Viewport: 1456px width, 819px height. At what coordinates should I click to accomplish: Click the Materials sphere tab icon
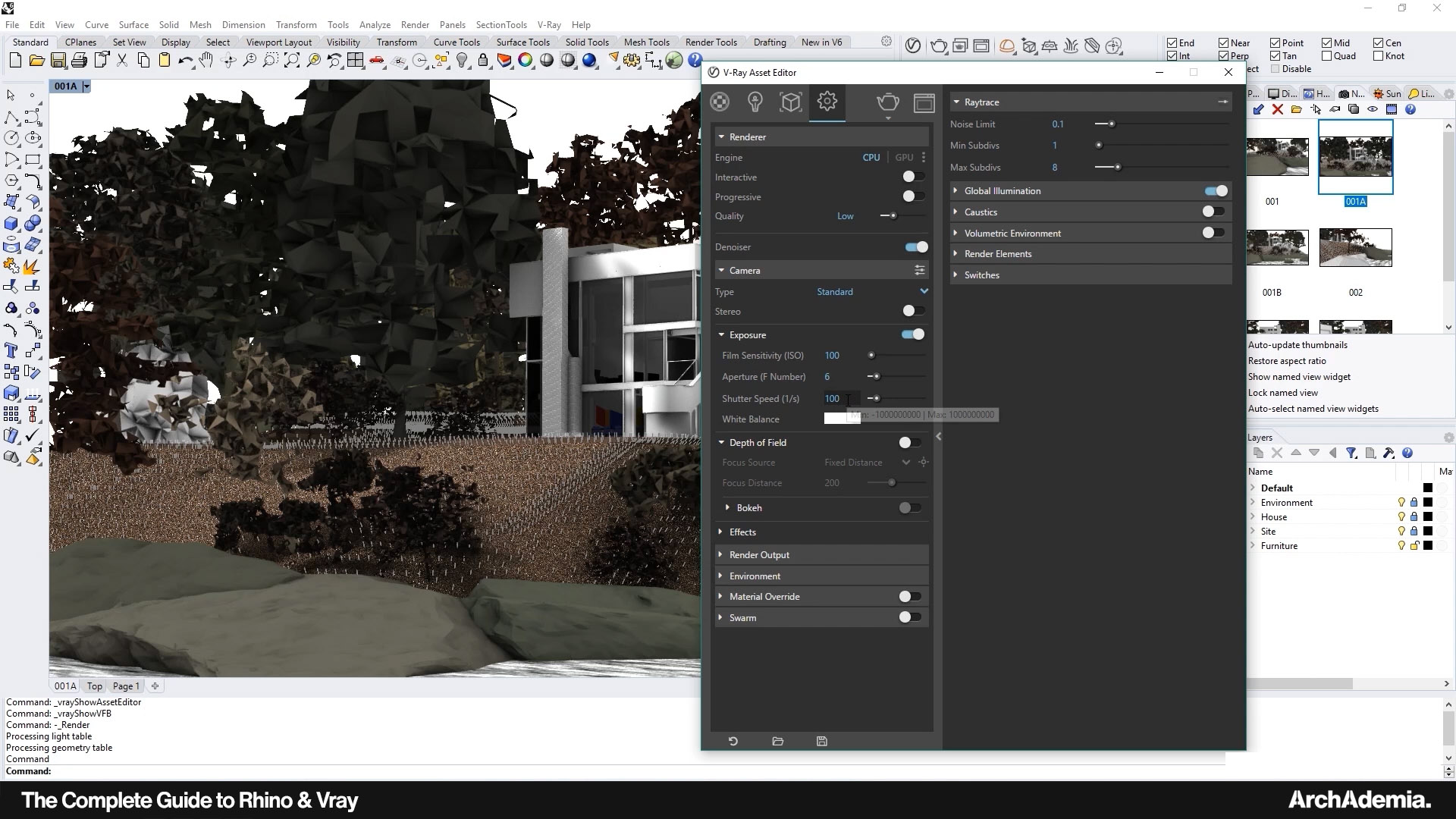(x=720, y=102)
